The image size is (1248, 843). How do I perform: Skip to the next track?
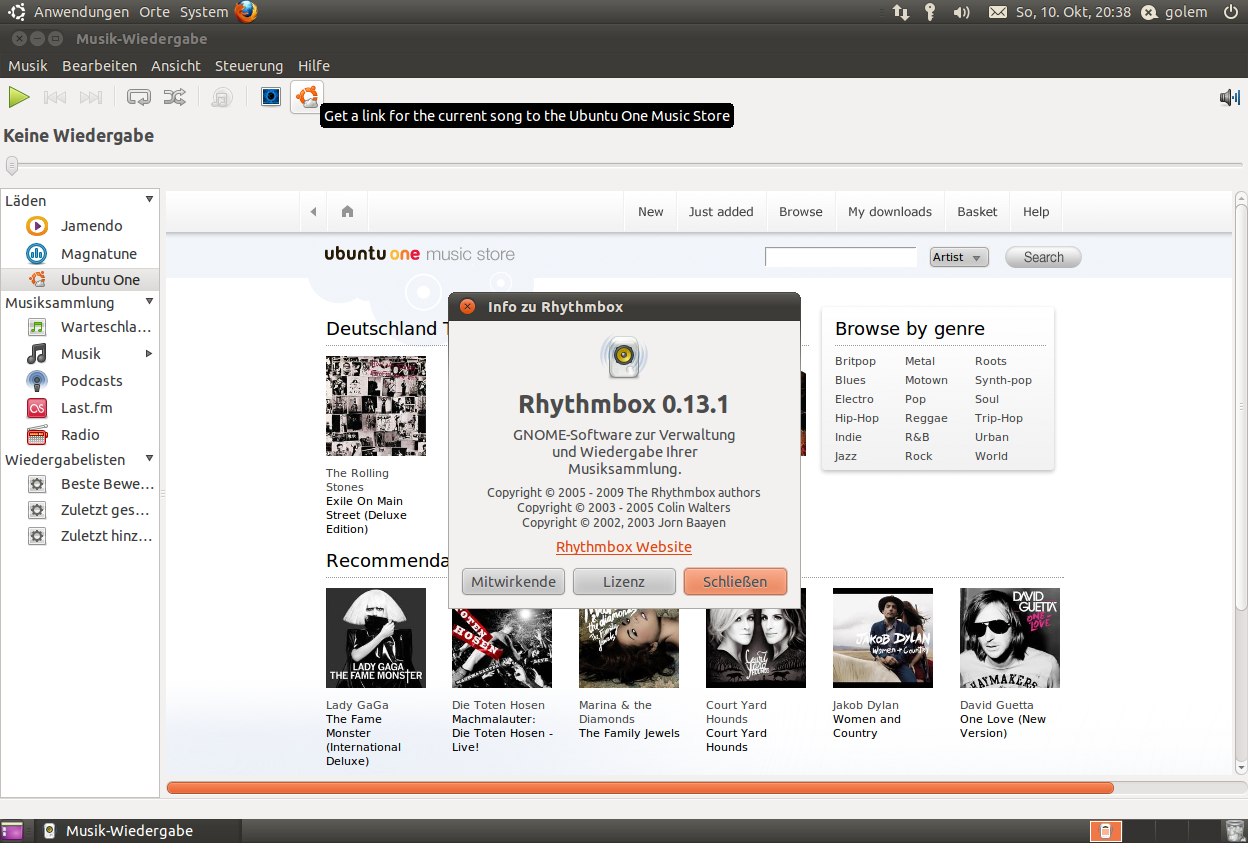tap(91, 97)
